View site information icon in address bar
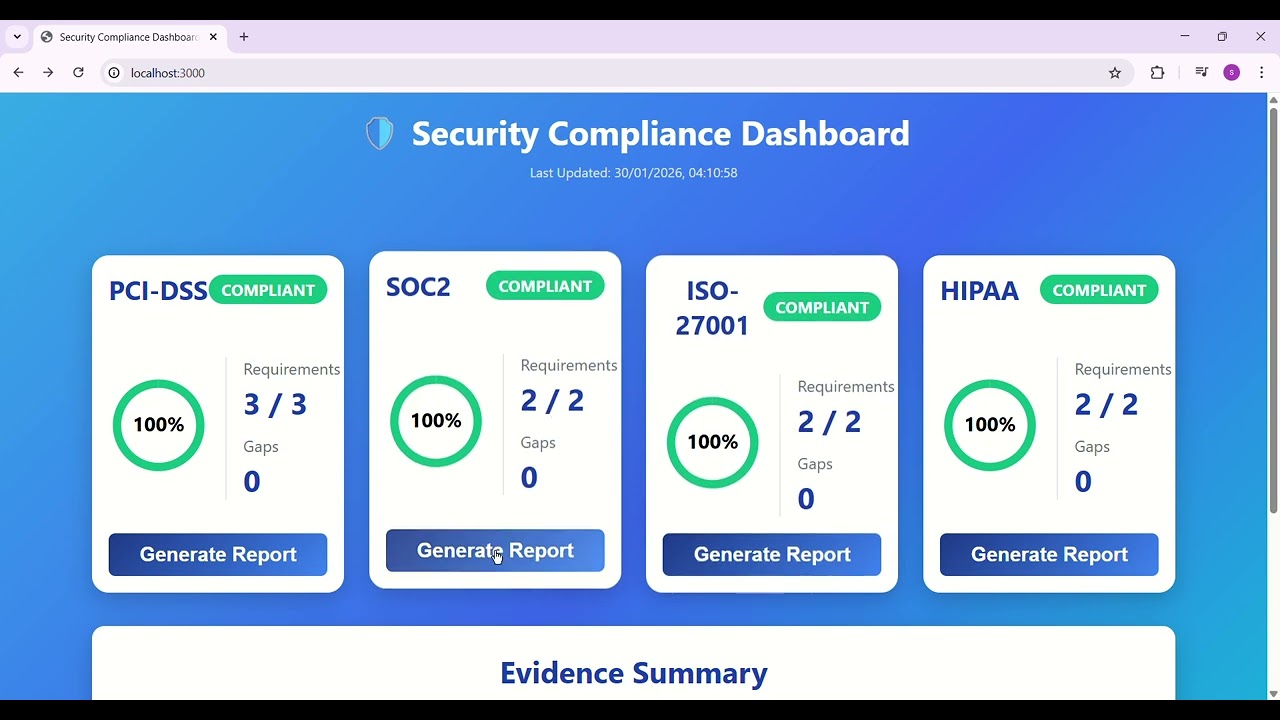This screenshot has height=720, width=1280. 114,73
